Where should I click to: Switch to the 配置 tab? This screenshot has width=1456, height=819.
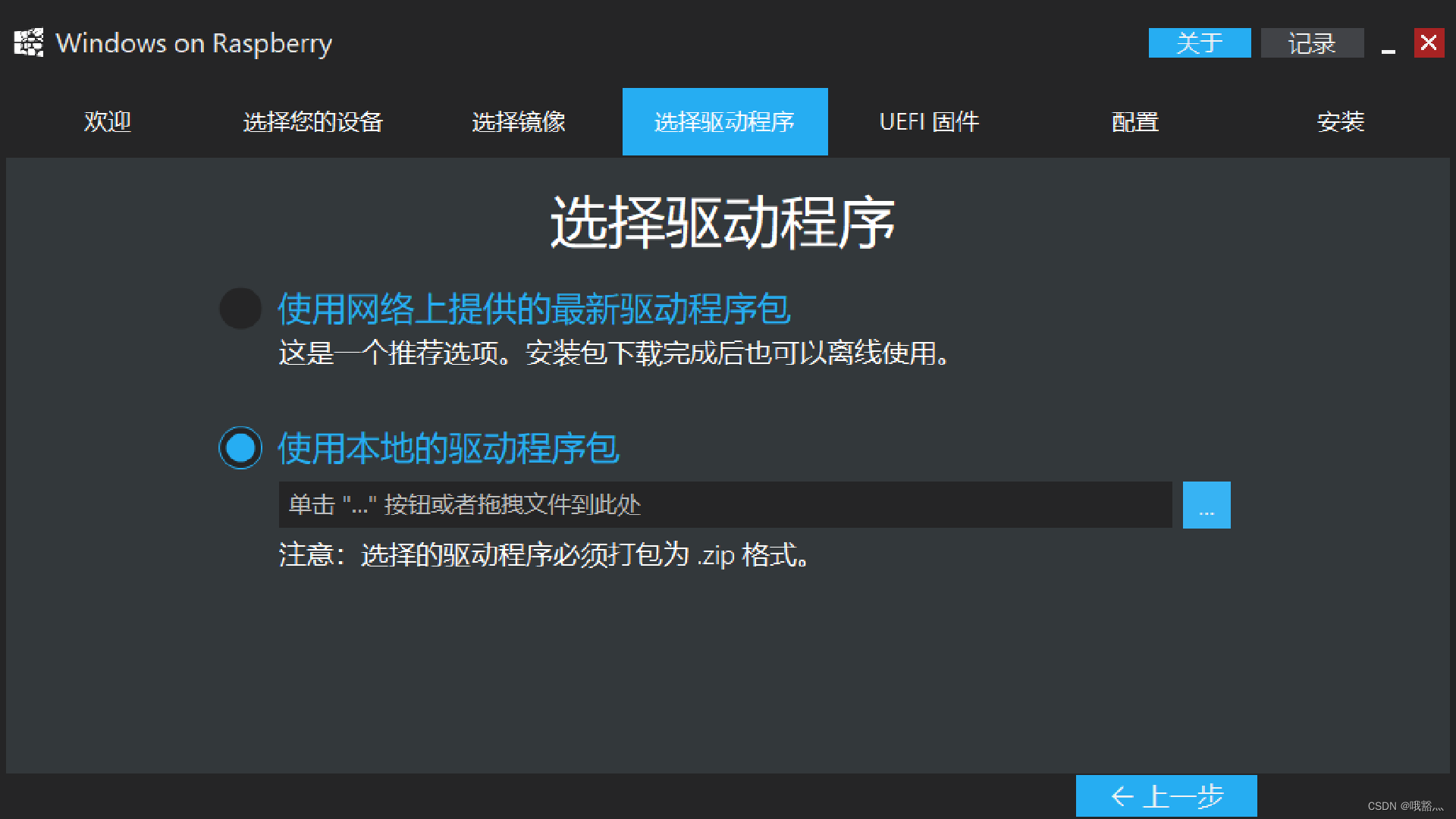[1135, 122]
